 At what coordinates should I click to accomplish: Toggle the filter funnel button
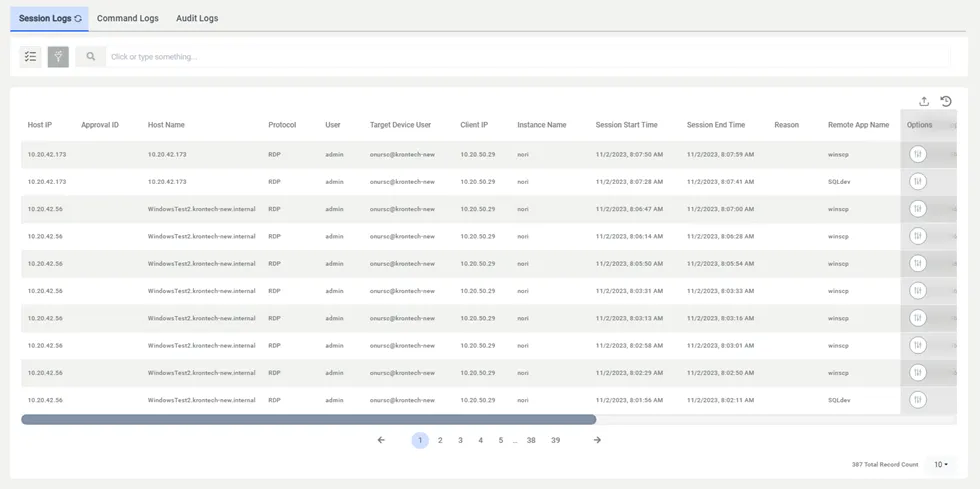[58, 57]
